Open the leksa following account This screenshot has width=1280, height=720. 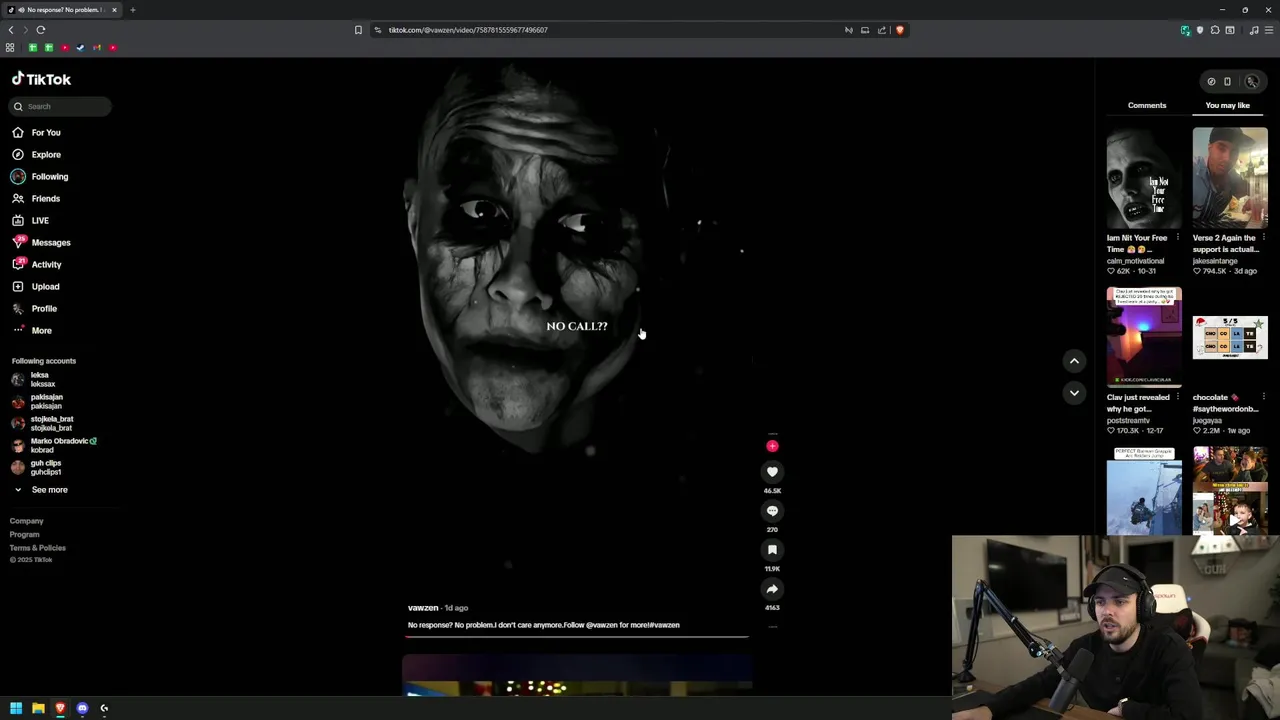pos(34,379)
